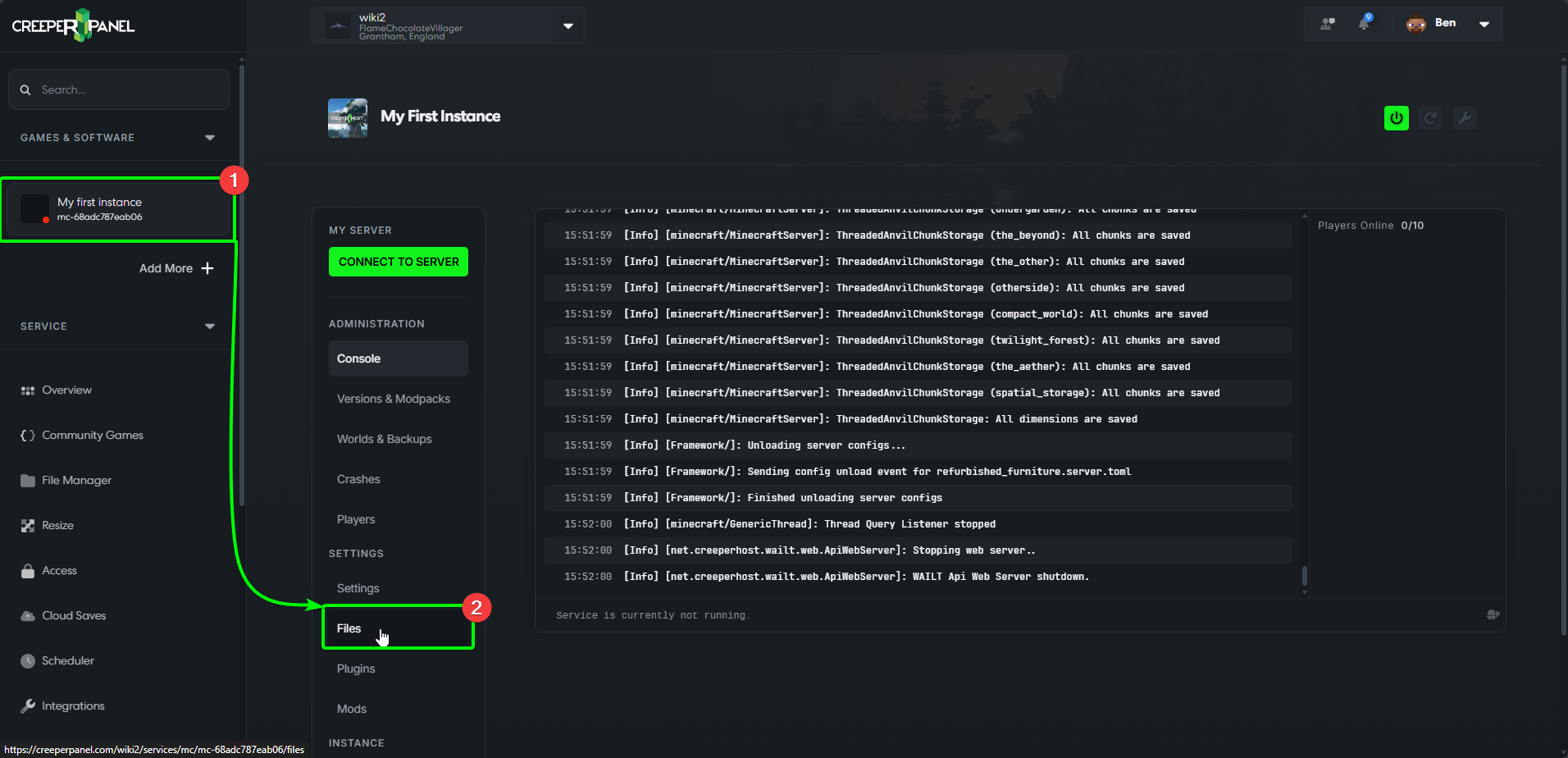Collapse the GAMES & SOFTWARE section

point(210,137)
